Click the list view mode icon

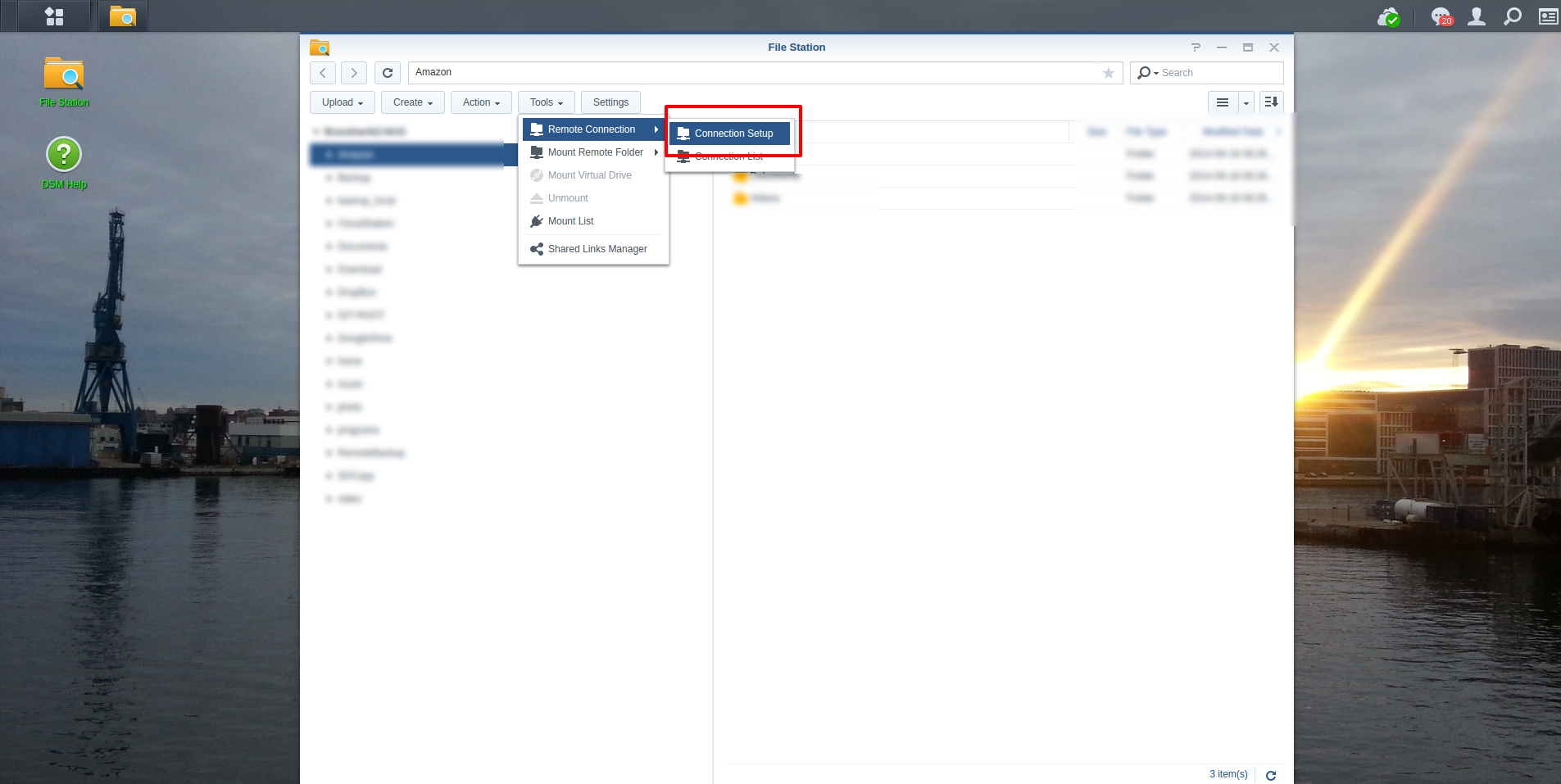click(1223, 102)
